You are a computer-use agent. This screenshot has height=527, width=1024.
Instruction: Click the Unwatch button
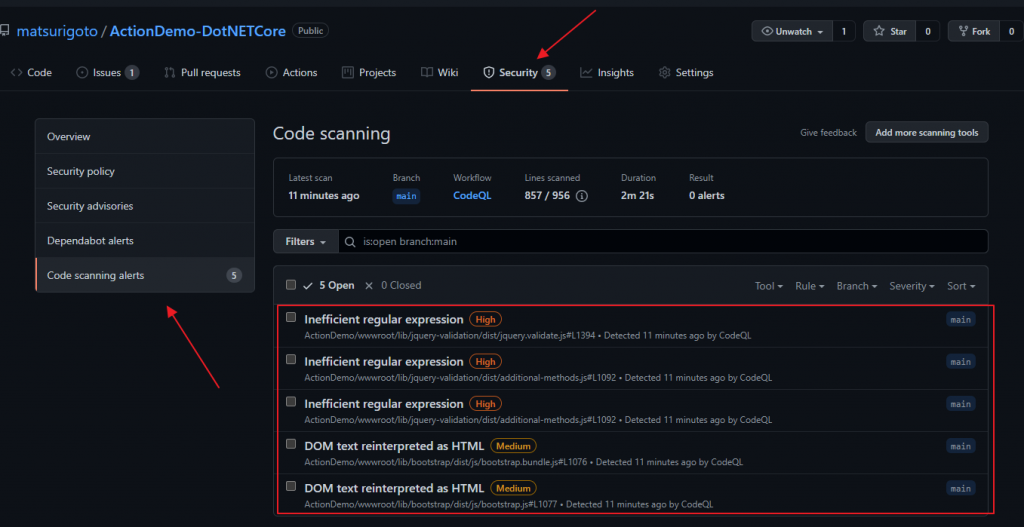[792, 31]
